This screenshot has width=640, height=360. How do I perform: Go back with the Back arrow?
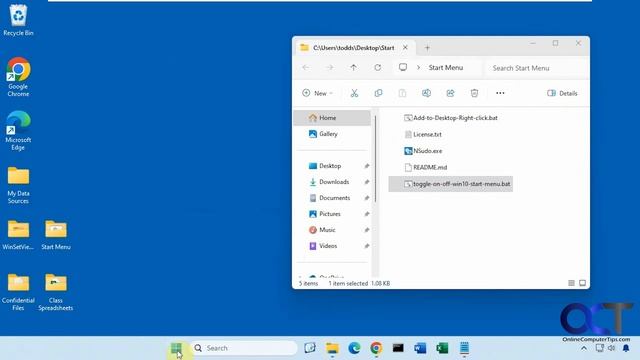[306, 68]
